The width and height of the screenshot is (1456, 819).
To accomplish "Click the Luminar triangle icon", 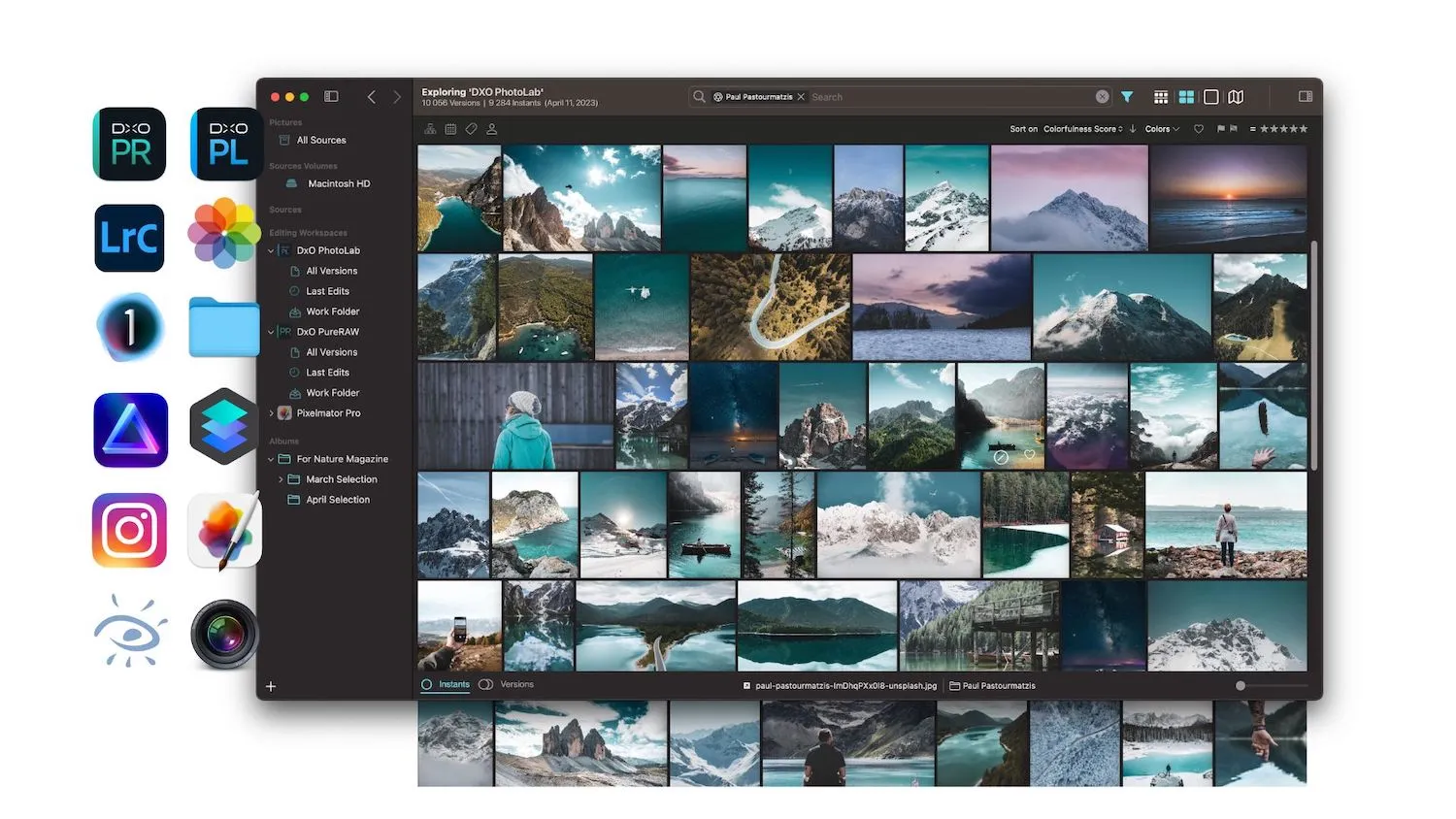I will (130, 430).
